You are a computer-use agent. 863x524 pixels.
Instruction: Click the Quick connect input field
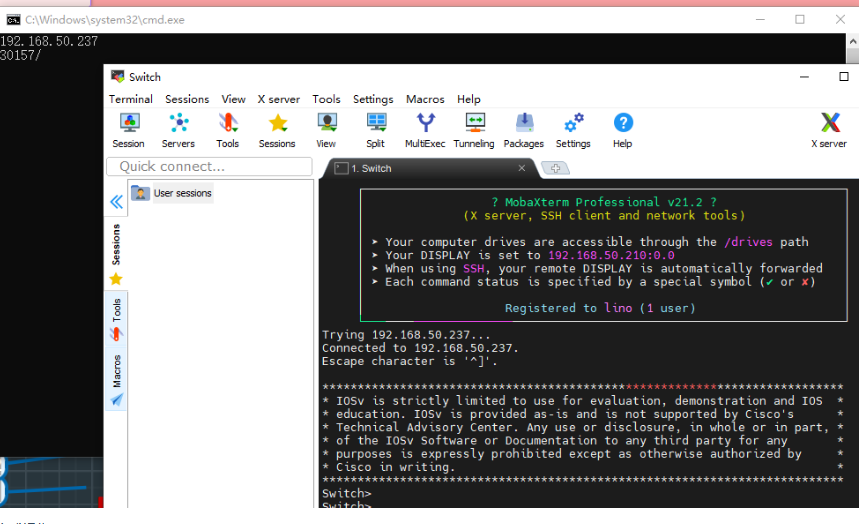pos(209,166)
